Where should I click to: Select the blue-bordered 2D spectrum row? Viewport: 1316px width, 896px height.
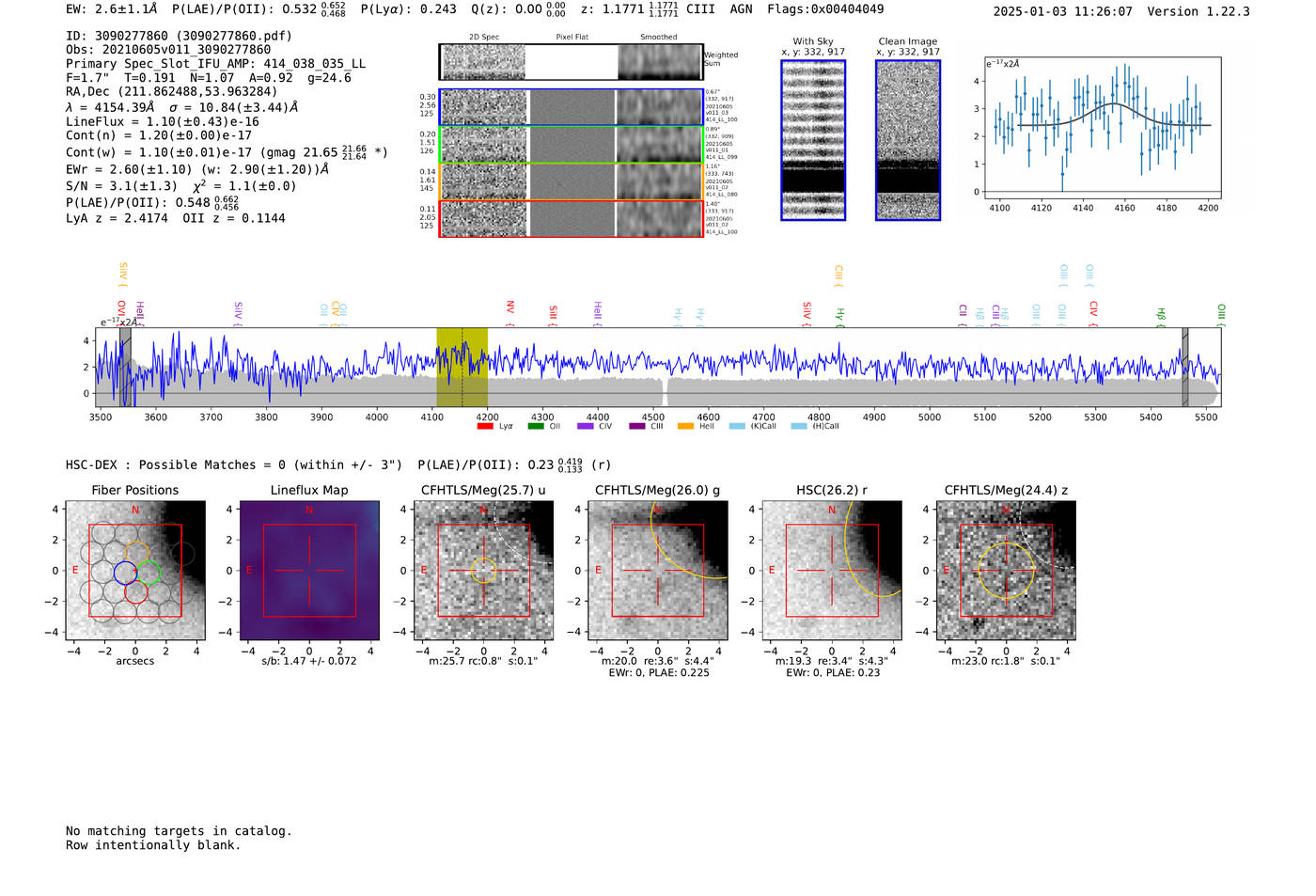coord(572,107)
